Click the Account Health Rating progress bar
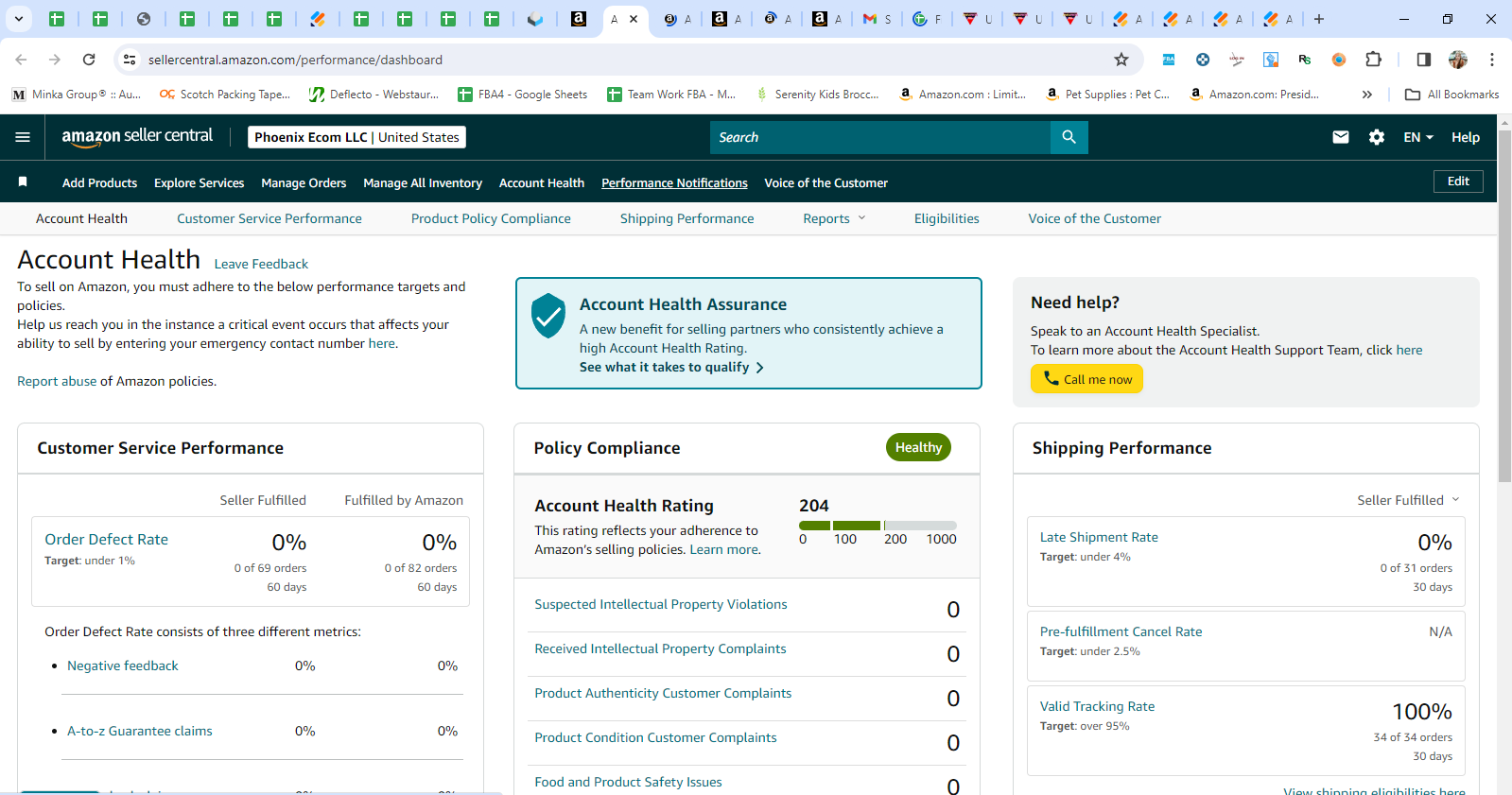The width and height of the screenshot is (1512, 795). (x=878, y=526)
